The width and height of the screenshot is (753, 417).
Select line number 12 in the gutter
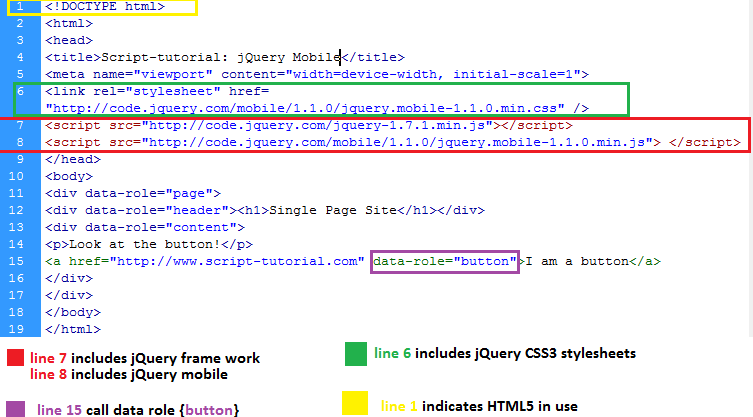pyautogui.click(x=16, y=210)
